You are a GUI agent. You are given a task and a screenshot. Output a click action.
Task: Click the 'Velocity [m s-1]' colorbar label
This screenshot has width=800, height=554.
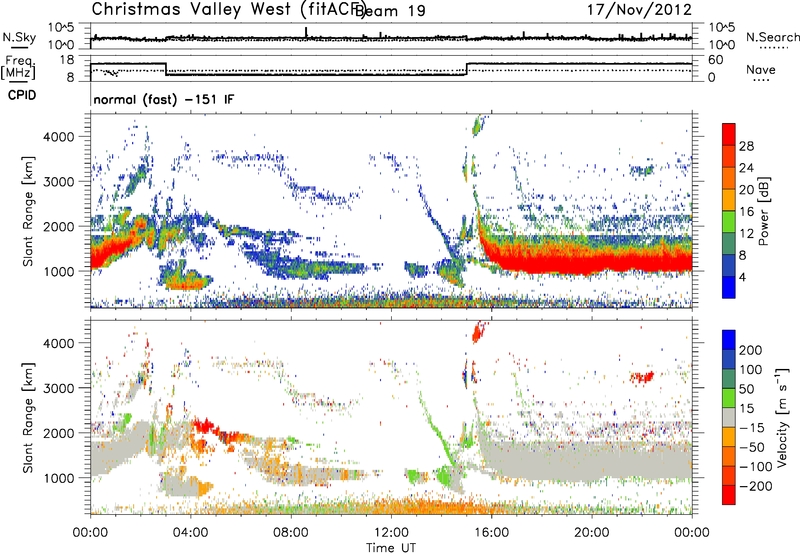point(783,417)
